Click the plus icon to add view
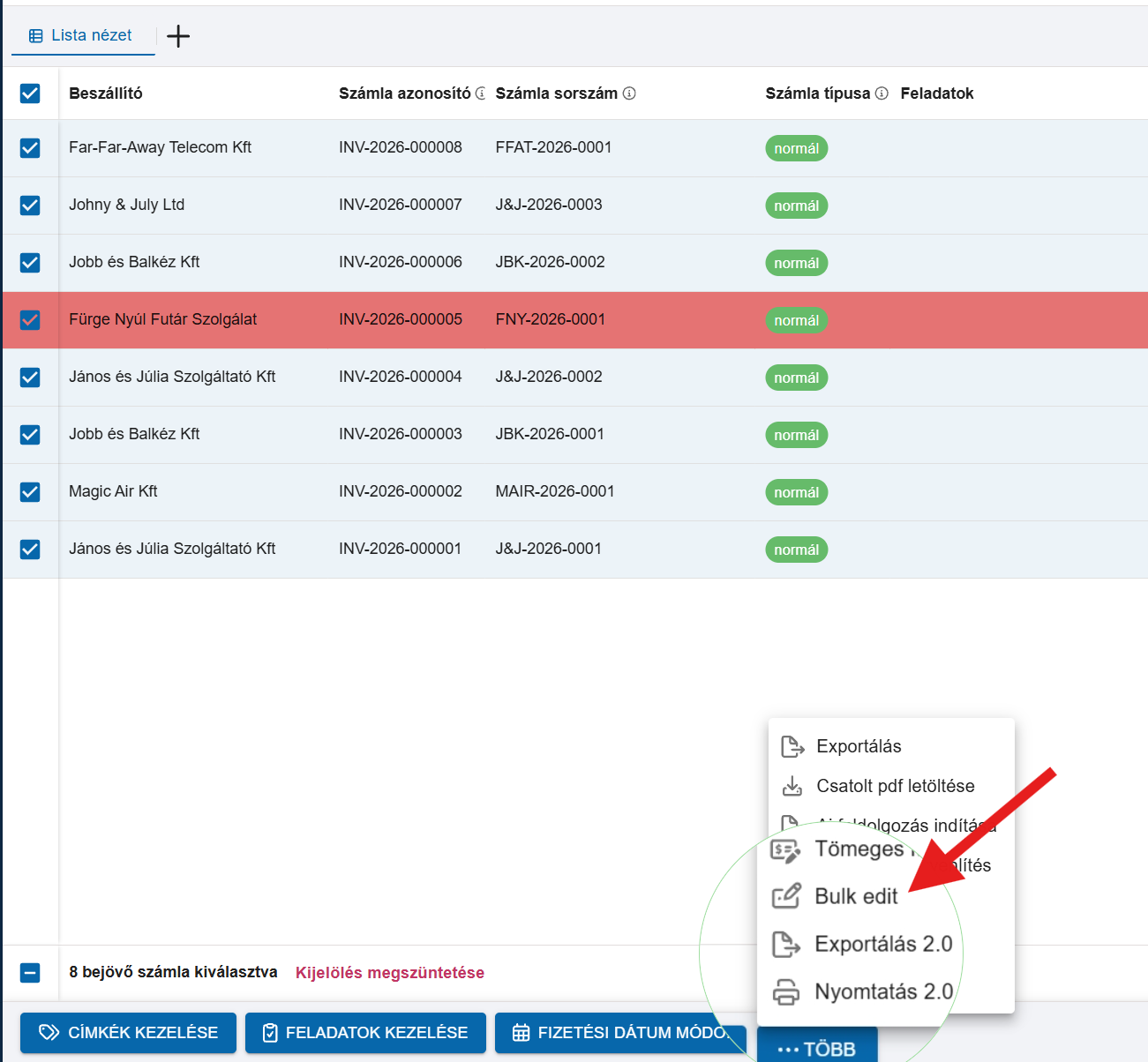The width and height of the screenshot is (1148, 1062). tap(178, 36)
